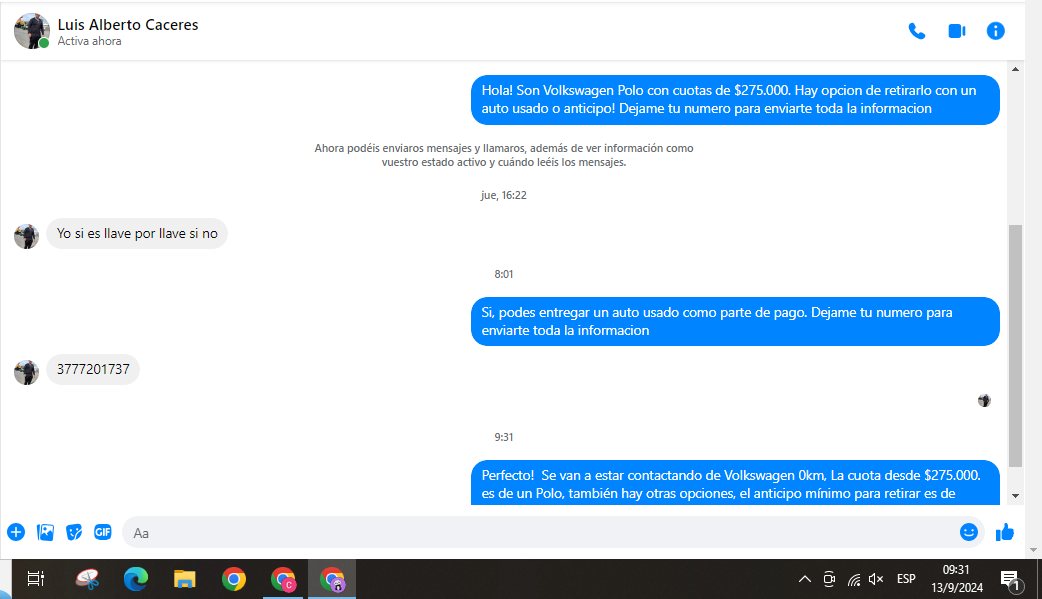
Task: Open the Snipping Tool from the taskbar
Action: point(87,579)
